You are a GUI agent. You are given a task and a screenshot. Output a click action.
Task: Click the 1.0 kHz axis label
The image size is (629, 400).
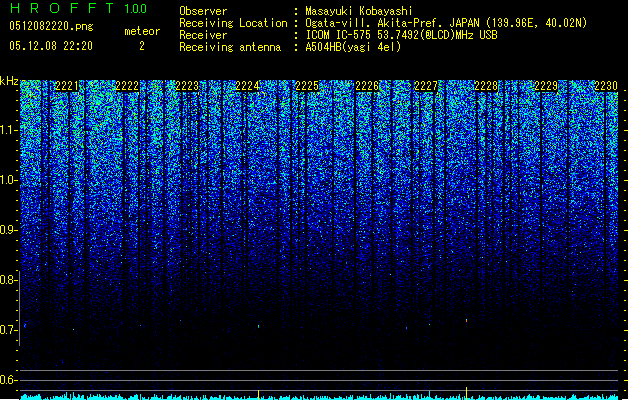[9, 180]
